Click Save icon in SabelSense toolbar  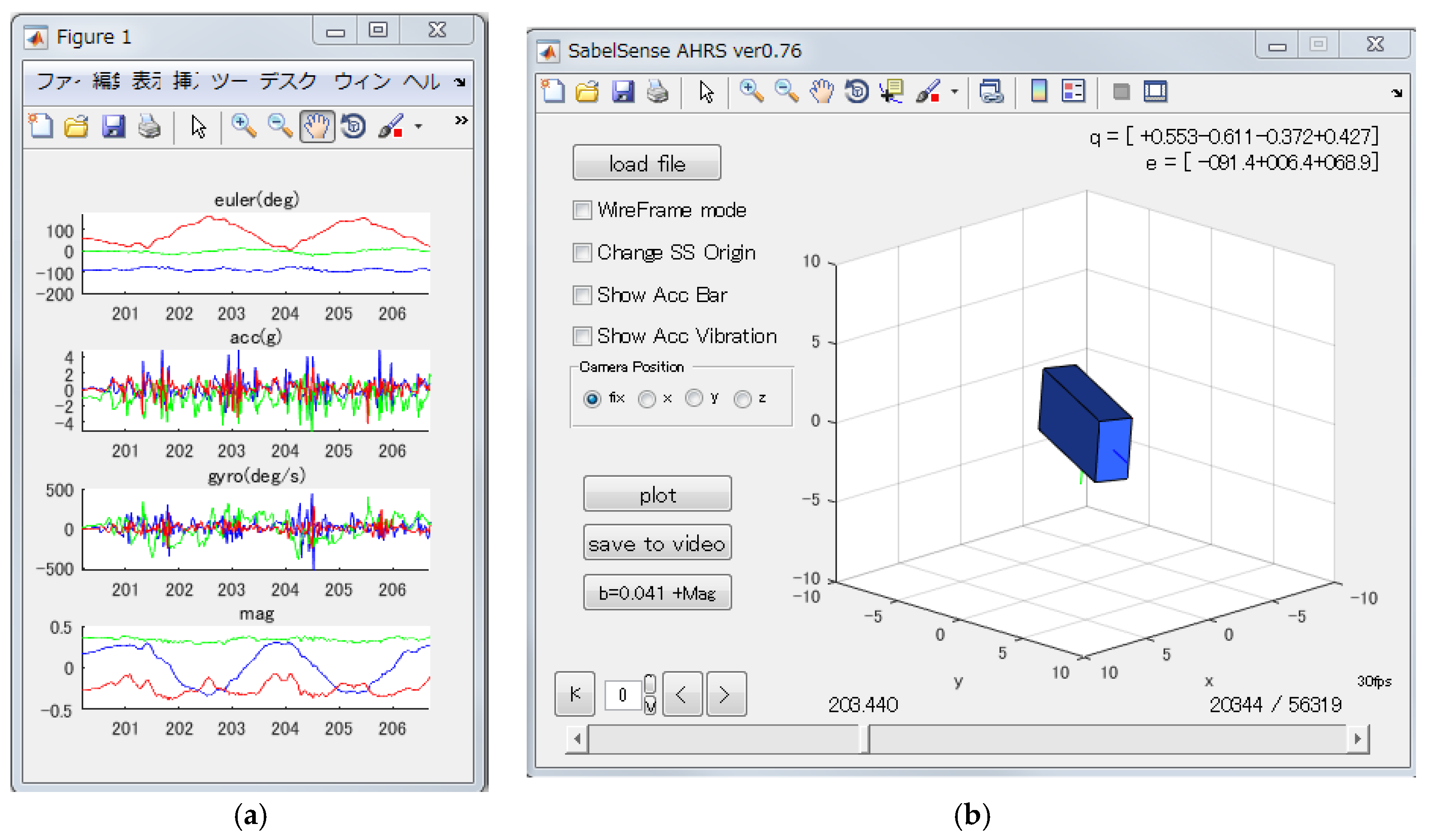click(x=622, y=91)
